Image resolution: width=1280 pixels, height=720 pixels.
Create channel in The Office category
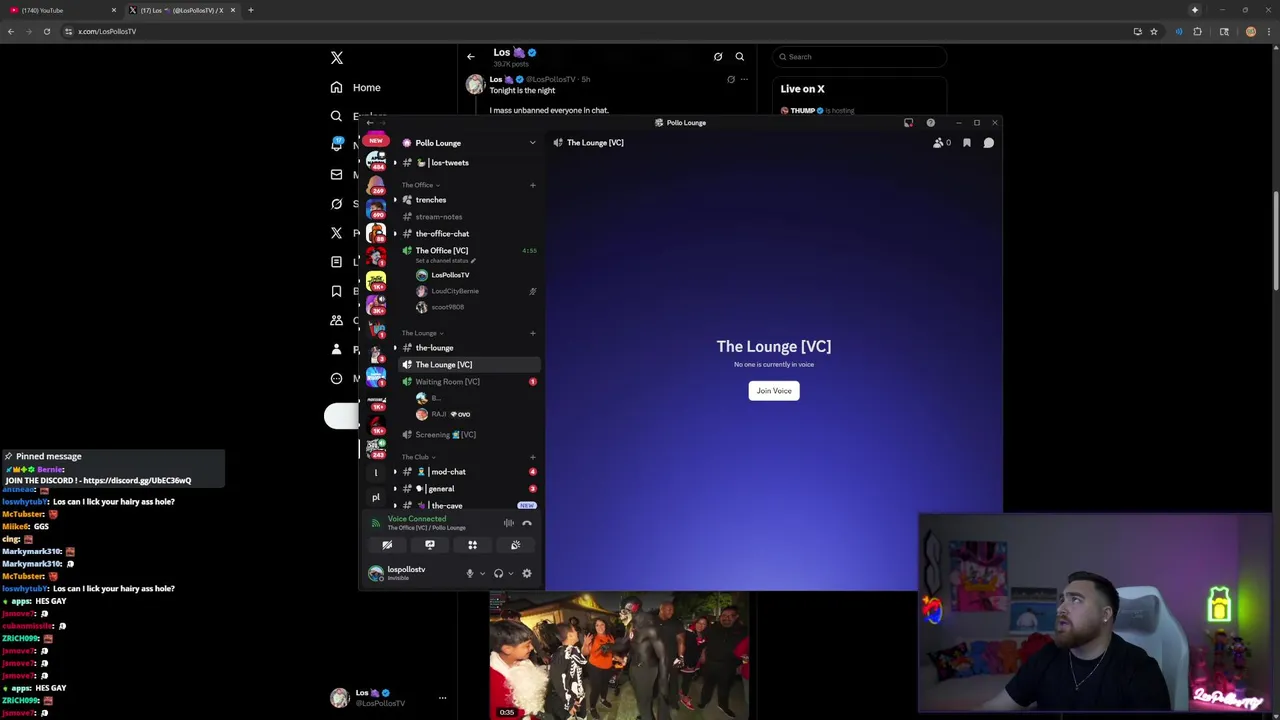(532, 185)
